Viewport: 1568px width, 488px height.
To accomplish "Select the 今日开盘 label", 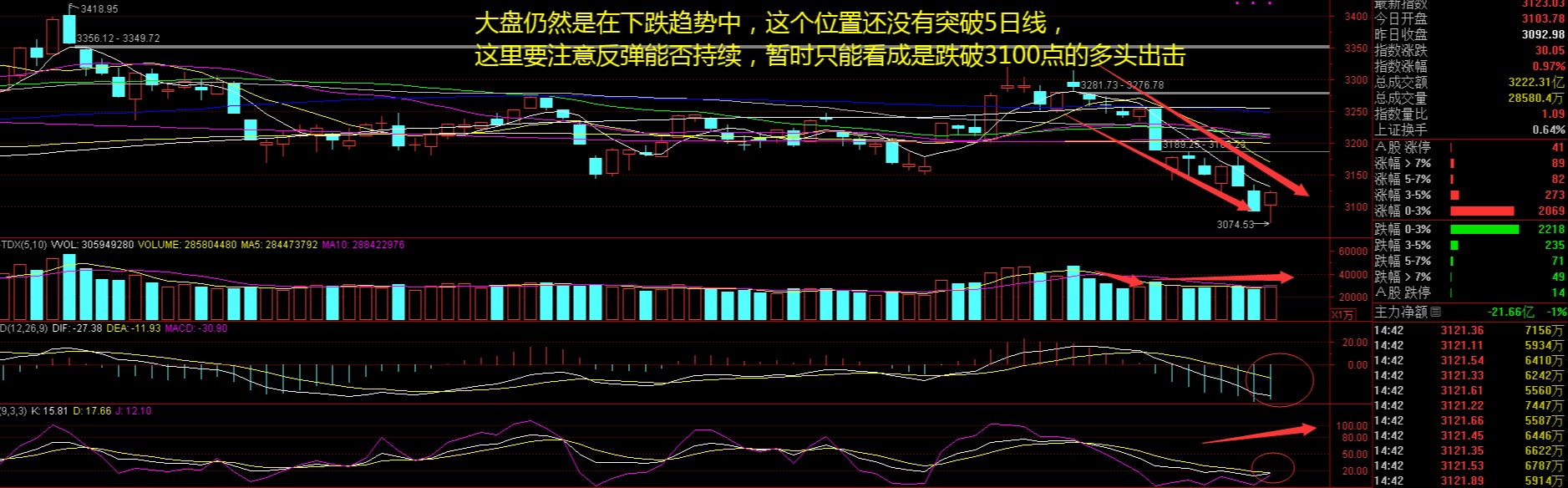I will coord(1401,18).
